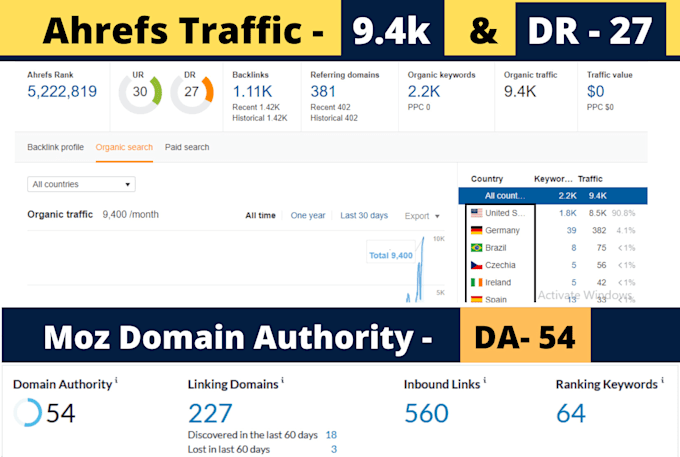The width and height of the screenshot is (680, 457).
Task: Click the Domain Authority score 54
Action: (x=61, y=413)
